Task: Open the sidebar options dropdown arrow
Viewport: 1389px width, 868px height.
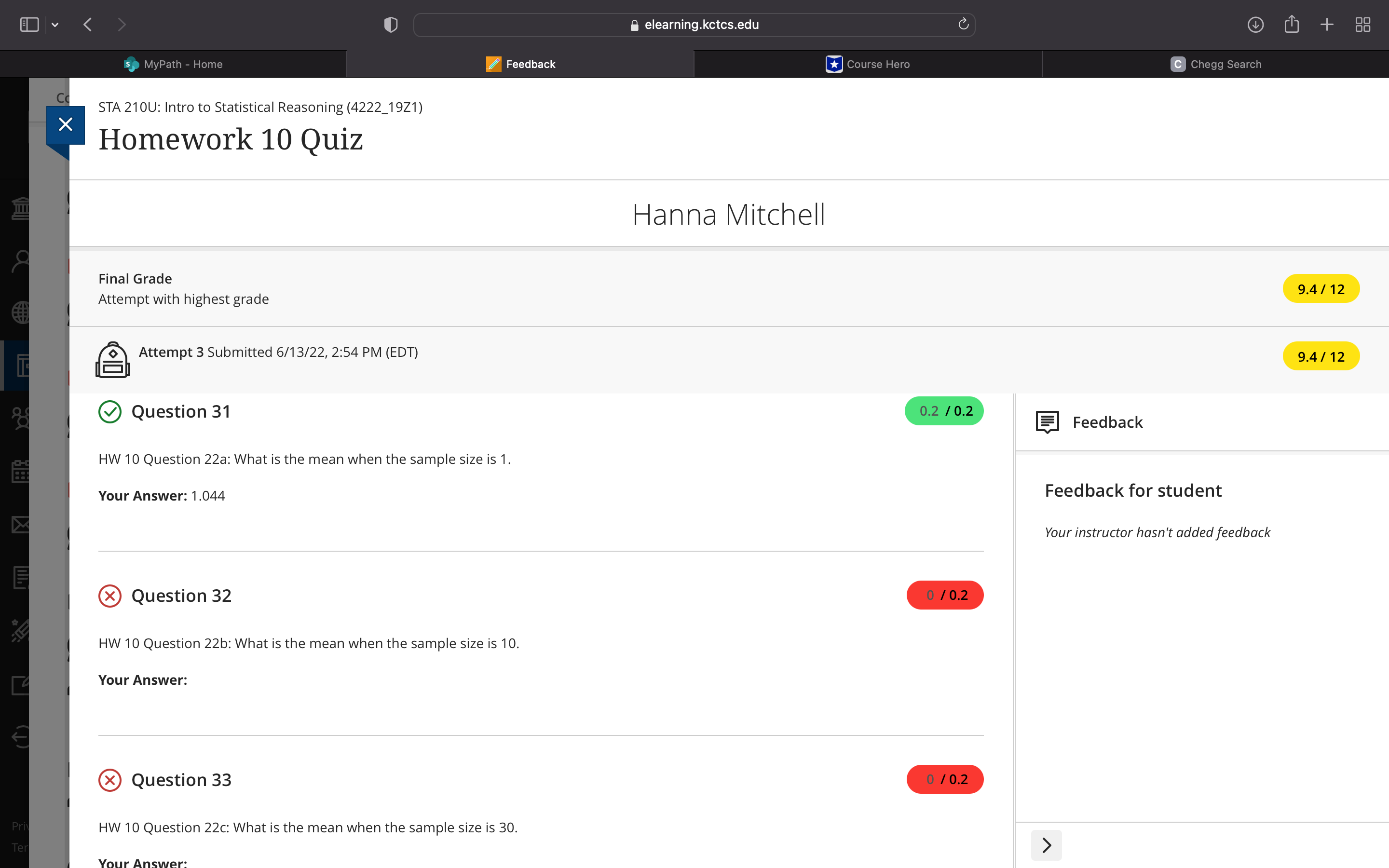Action: pyautogui.click(x=55, y=25)
